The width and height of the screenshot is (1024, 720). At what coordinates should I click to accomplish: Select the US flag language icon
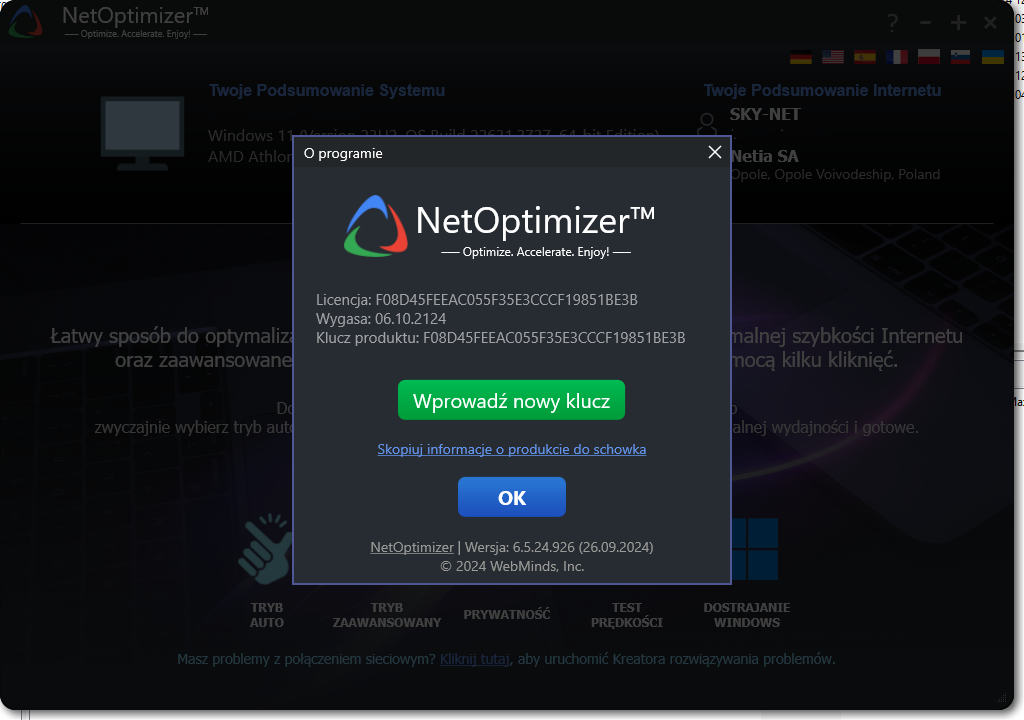coord(833,57)
